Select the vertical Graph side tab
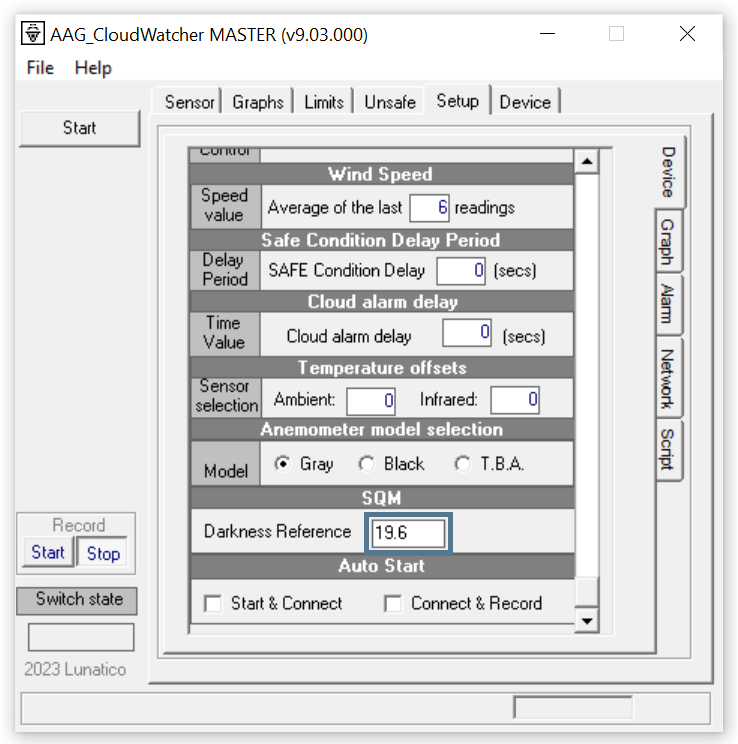The height and width of the screenshot is (744, 738). pos(668,241)
